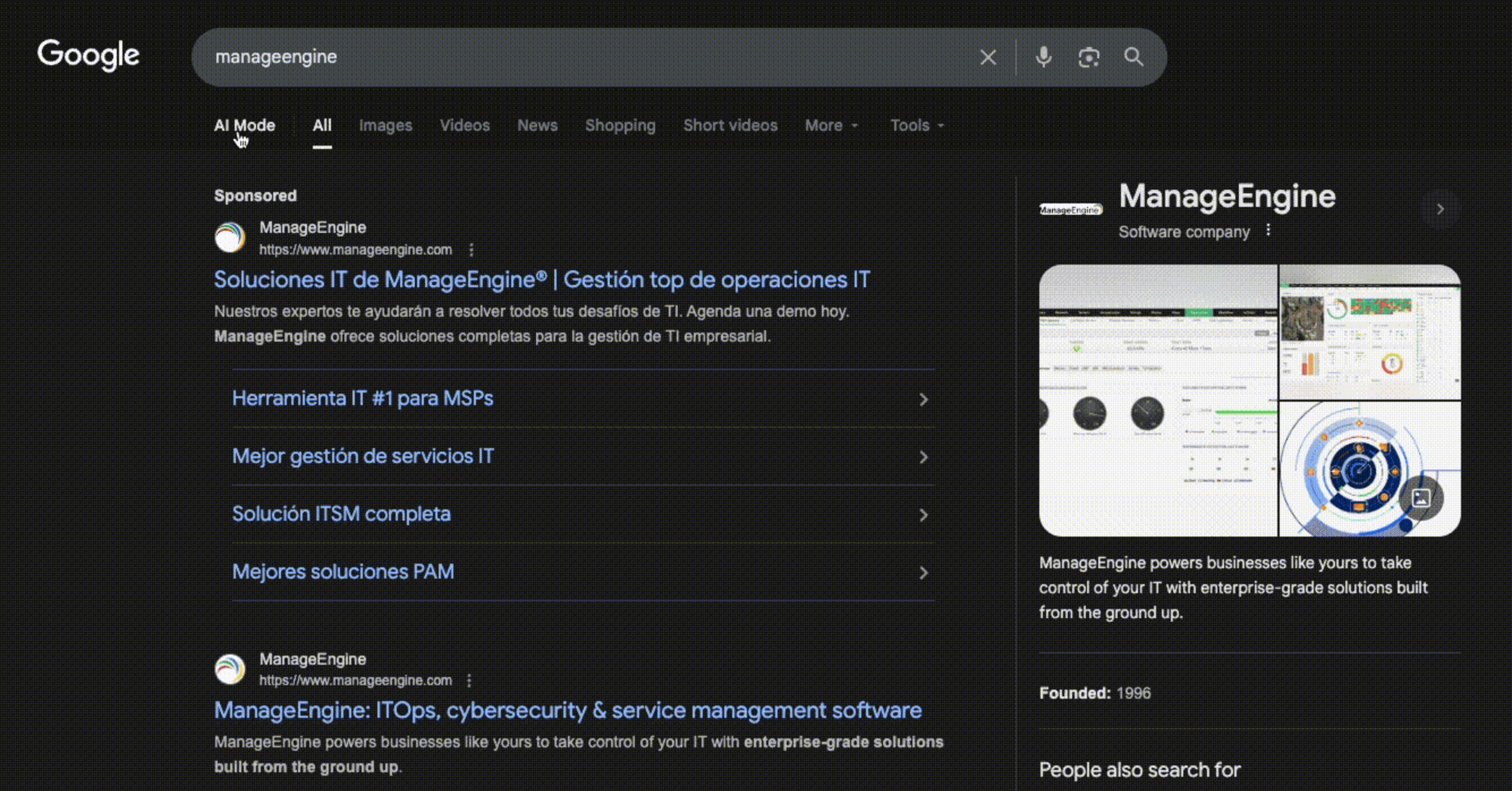Click the more images icon on thumbnail
1512x791 pixels.
pyautogui.click(x=1420, y=498)
